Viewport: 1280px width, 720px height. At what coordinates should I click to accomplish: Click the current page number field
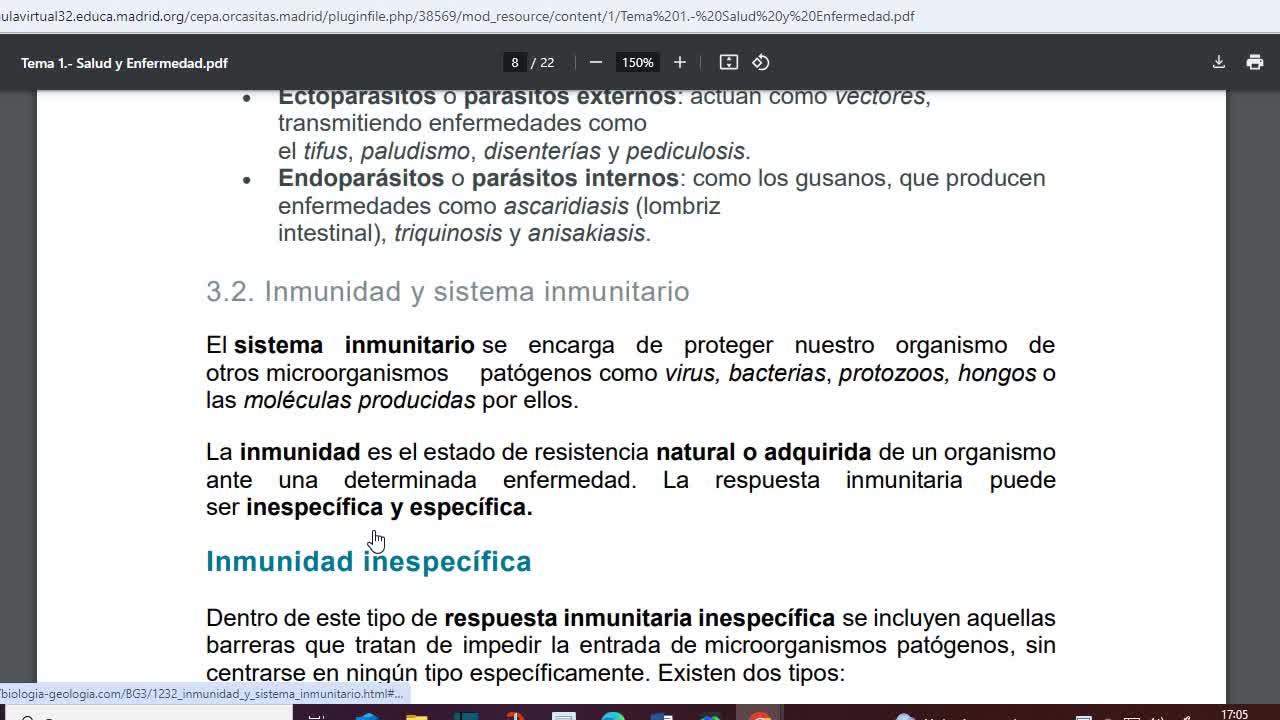tap(515, 62)
